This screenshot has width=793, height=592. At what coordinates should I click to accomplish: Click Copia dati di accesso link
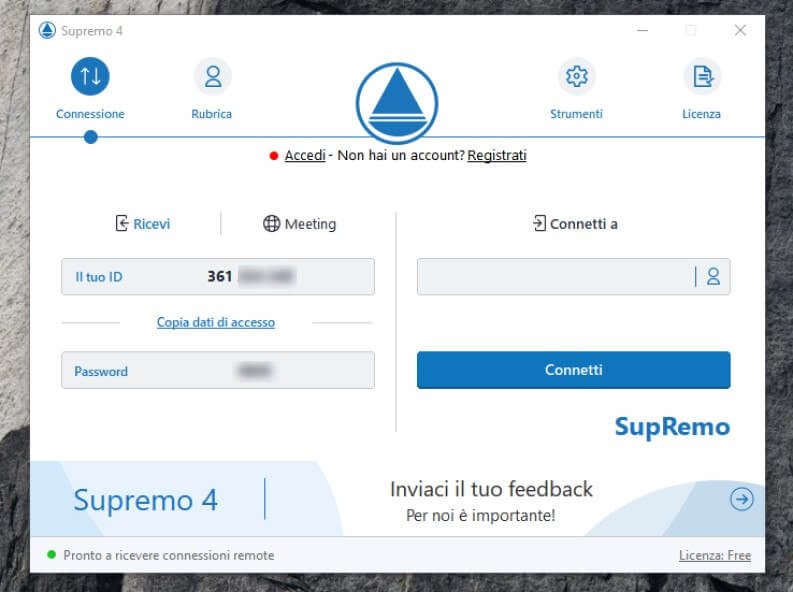point(216,322)
